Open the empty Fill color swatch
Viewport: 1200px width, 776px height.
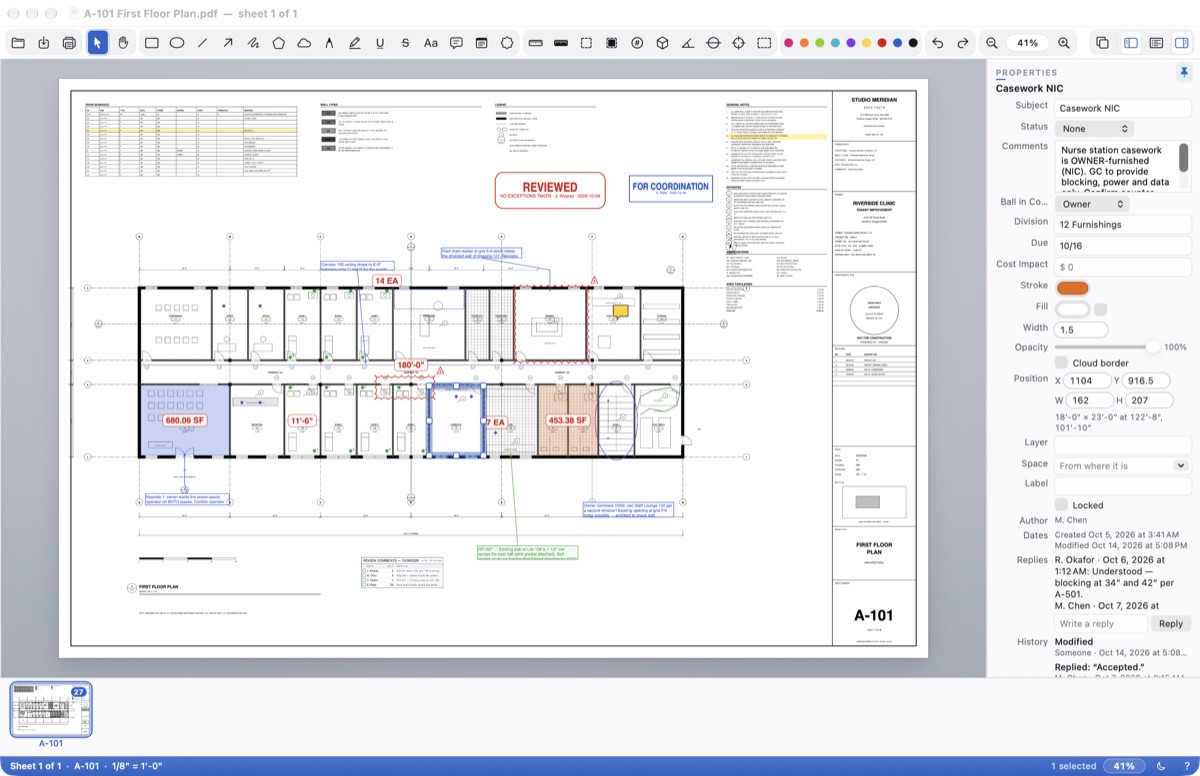tap(1072, 309)
